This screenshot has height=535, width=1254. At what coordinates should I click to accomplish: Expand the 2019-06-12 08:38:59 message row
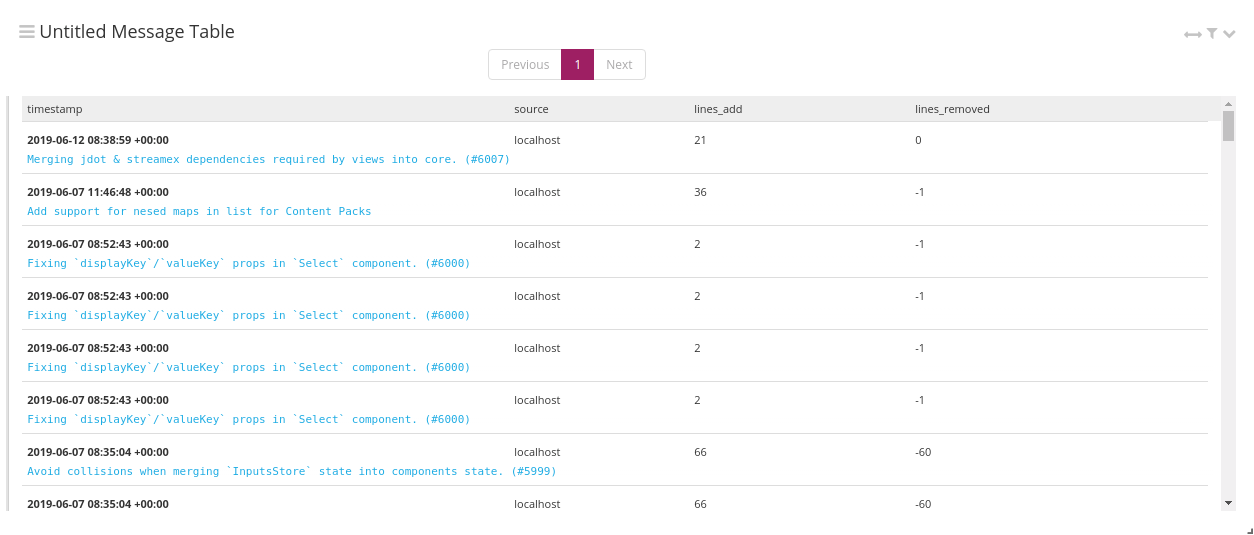click(98, 140)
